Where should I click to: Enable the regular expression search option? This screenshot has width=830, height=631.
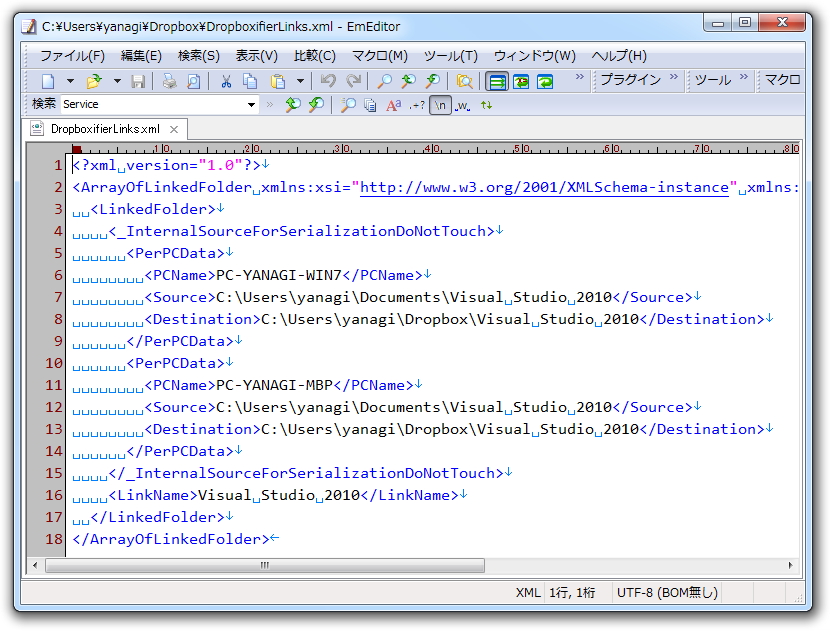tap(418, 105)
